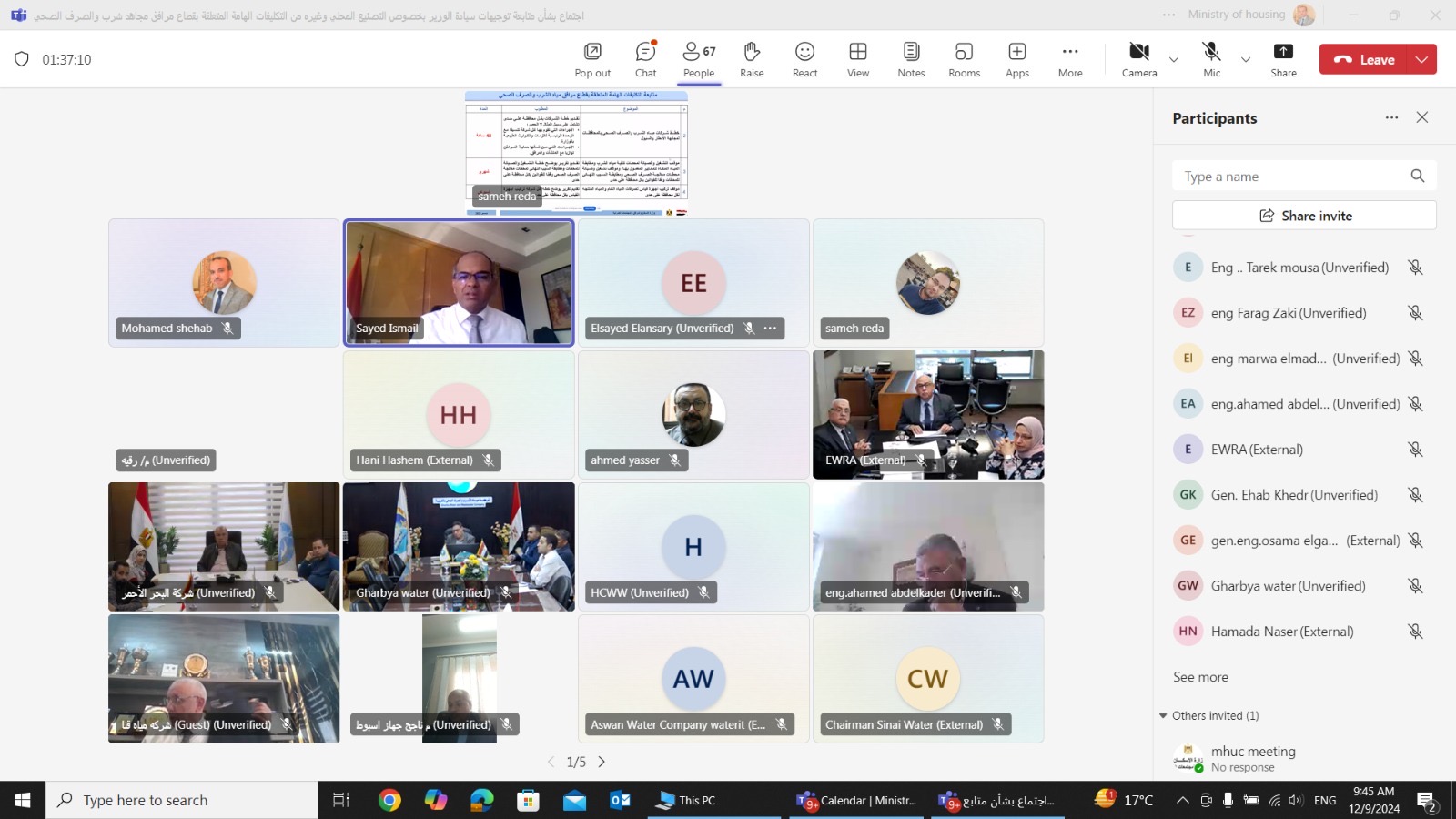Raise your hand in meeting
Viewport: 1456px width, 819px height.
click(x=752, y=60)
